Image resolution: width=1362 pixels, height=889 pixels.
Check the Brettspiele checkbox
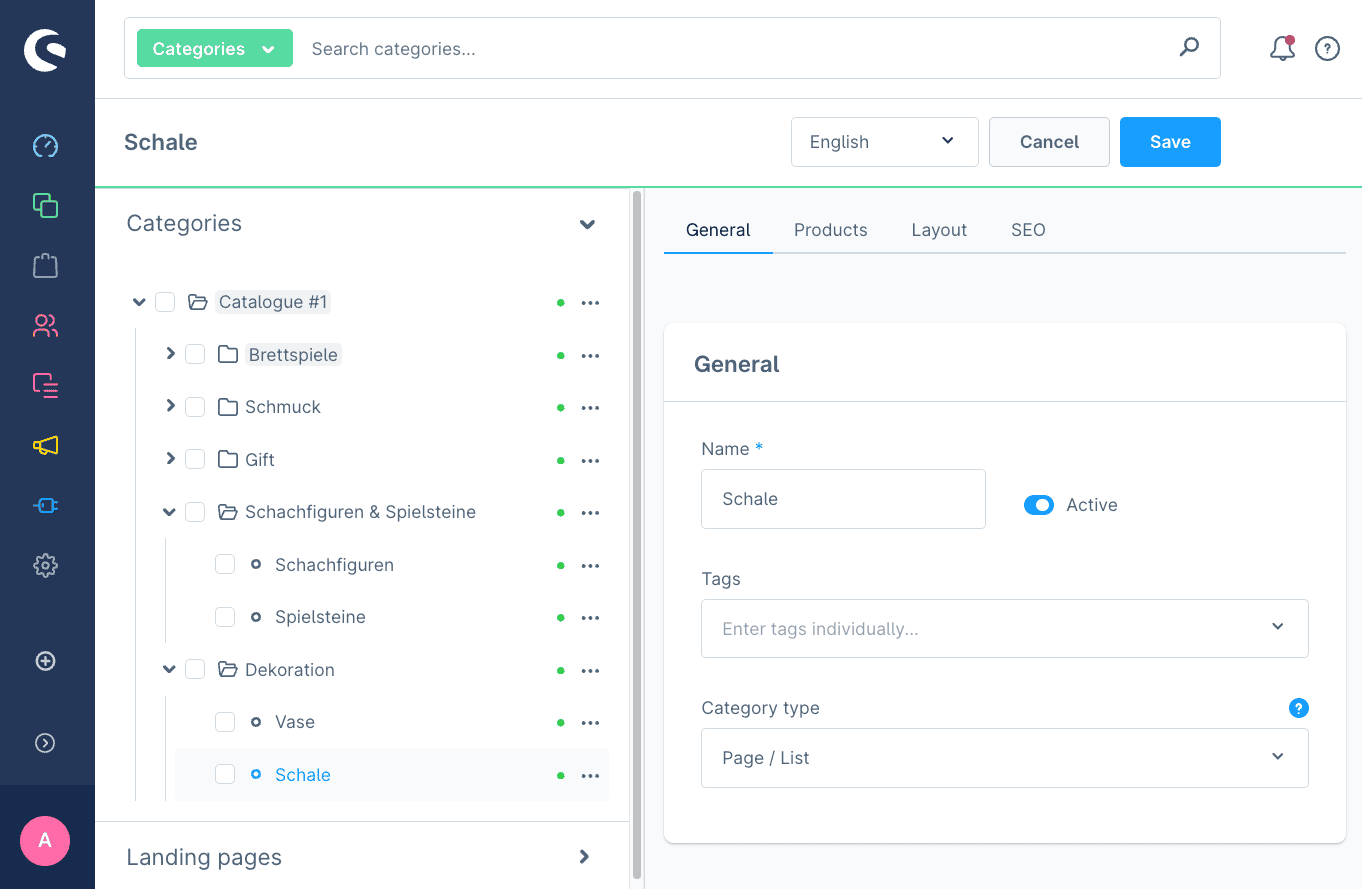click(x=195, y=354)
